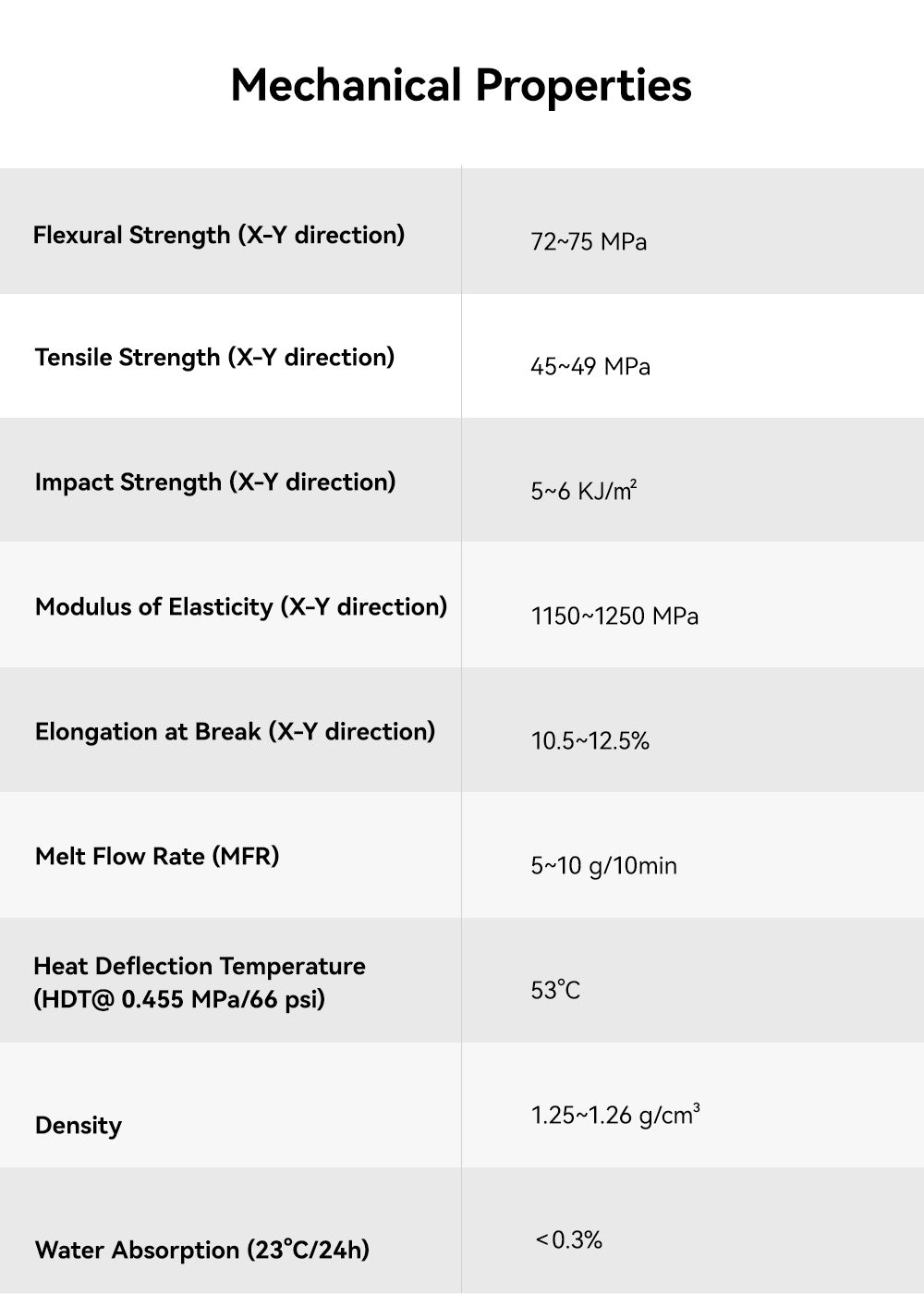Select the Water Absorption (23°C/24h) label

tap(202, 1251)
